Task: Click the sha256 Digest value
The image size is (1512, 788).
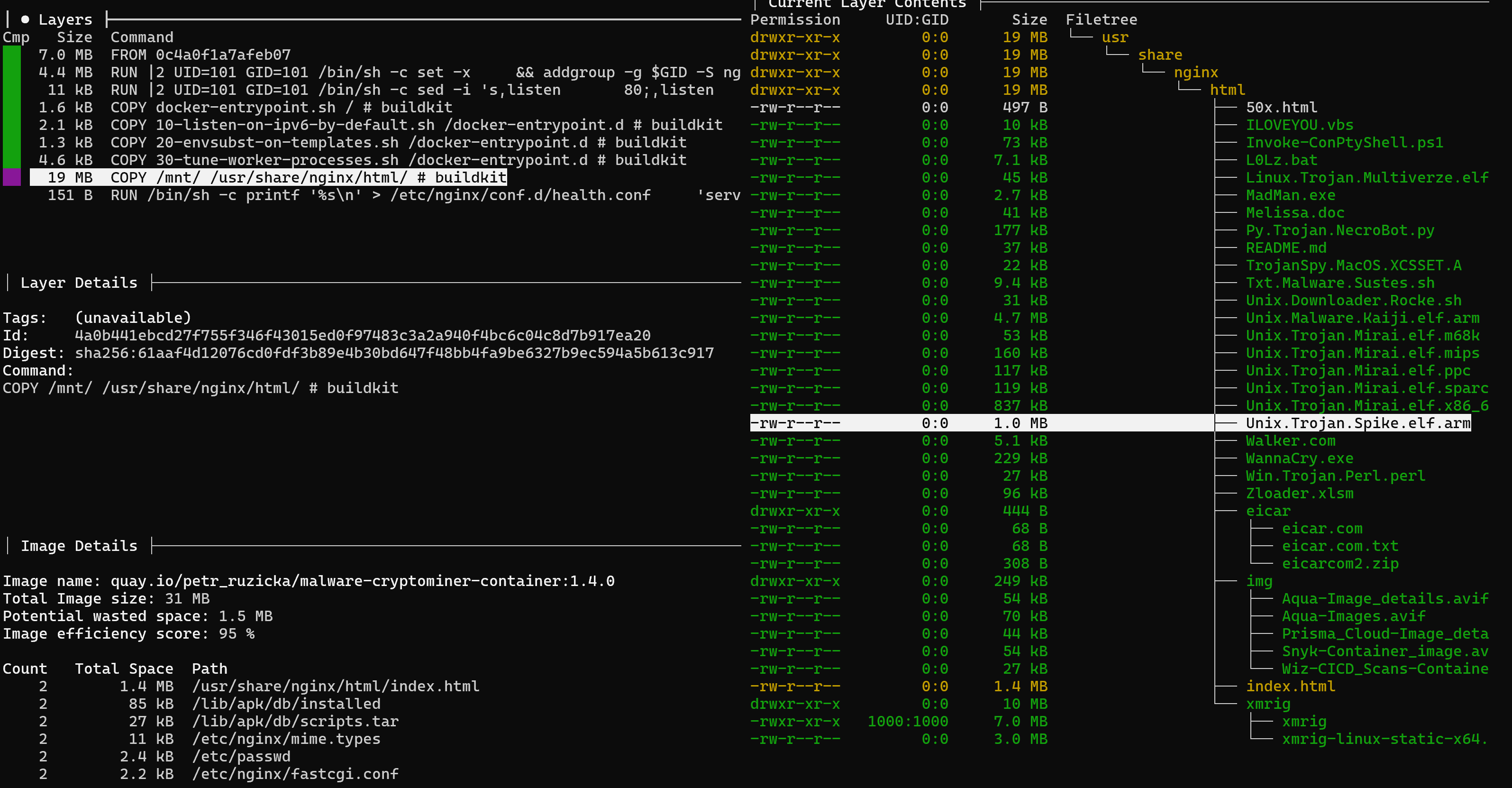Action: point(394,353)
